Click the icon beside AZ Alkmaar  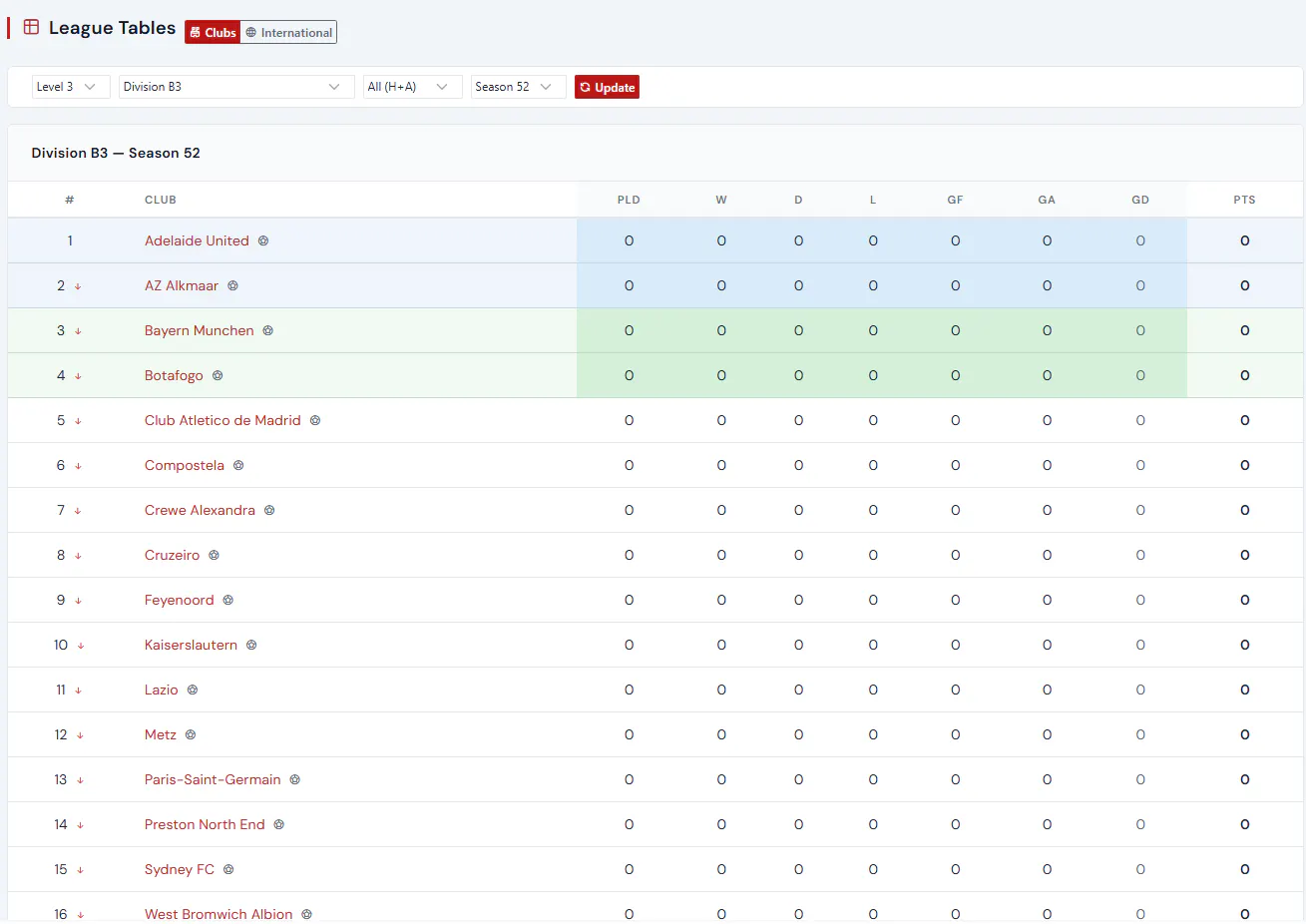[232, 285]
